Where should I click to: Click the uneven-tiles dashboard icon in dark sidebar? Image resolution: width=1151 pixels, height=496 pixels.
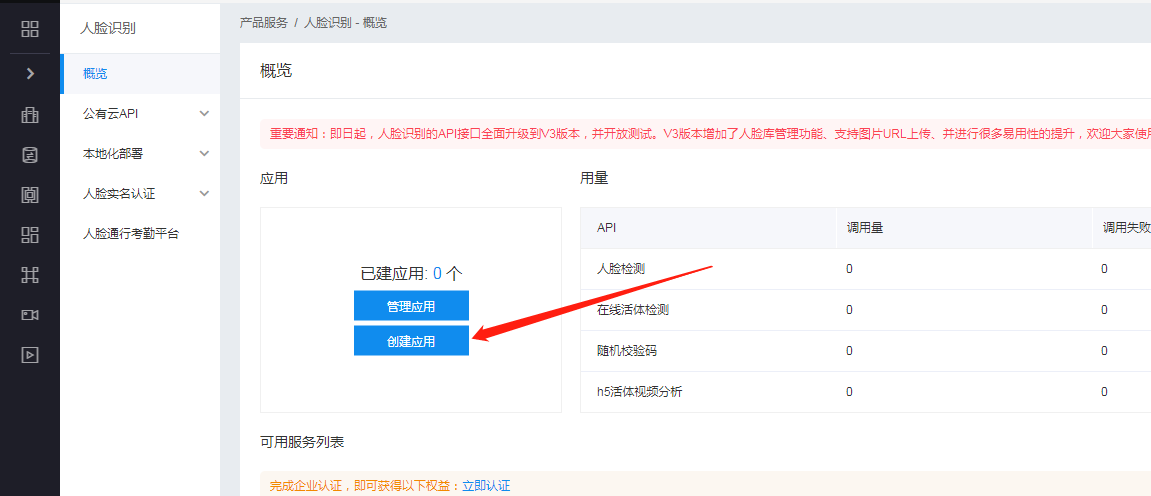pos(30,235)
